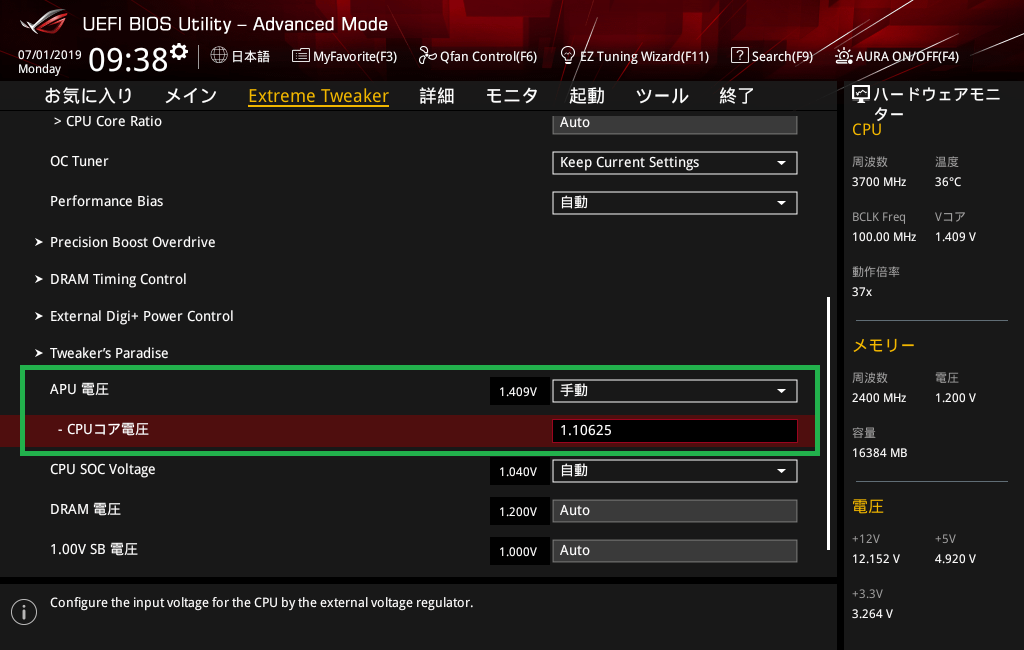Click the 1.040V SOC voltage readout
The image size is (1024, 650).
click(x=518, y=472)
